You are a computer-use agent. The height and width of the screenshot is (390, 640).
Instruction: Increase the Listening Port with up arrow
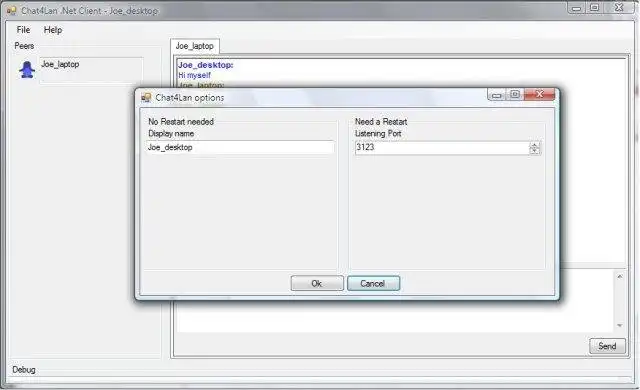[x=534, y=145]
